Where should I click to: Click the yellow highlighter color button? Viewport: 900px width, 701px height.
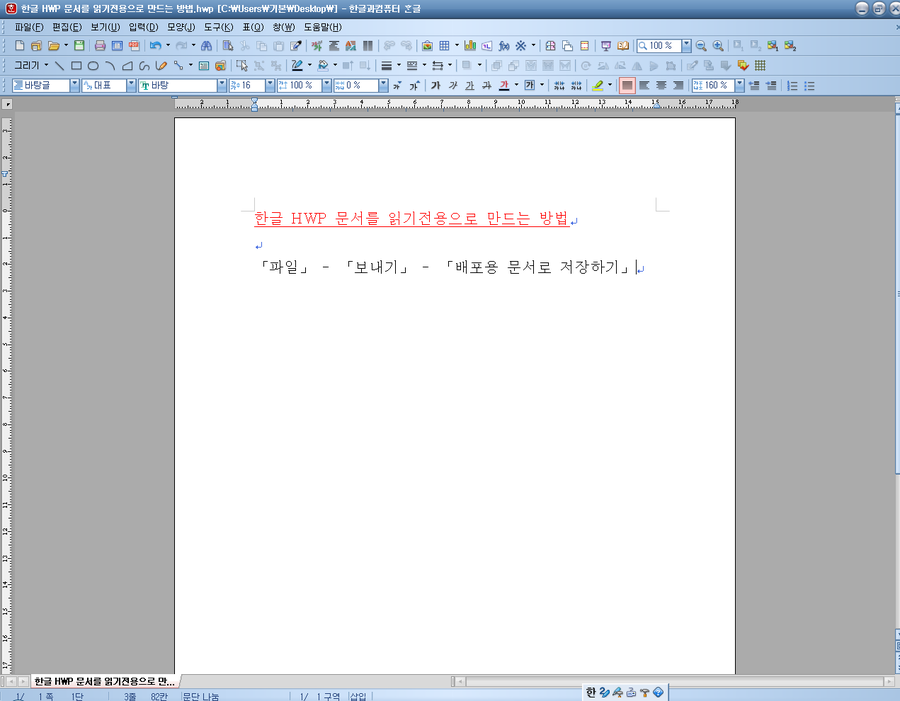598,86
